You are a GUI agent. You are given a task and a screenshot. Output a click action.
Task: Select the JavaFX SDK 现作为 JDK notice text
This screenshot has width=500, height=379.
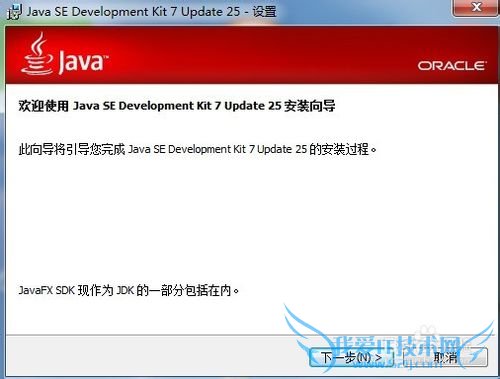point(129,290)
